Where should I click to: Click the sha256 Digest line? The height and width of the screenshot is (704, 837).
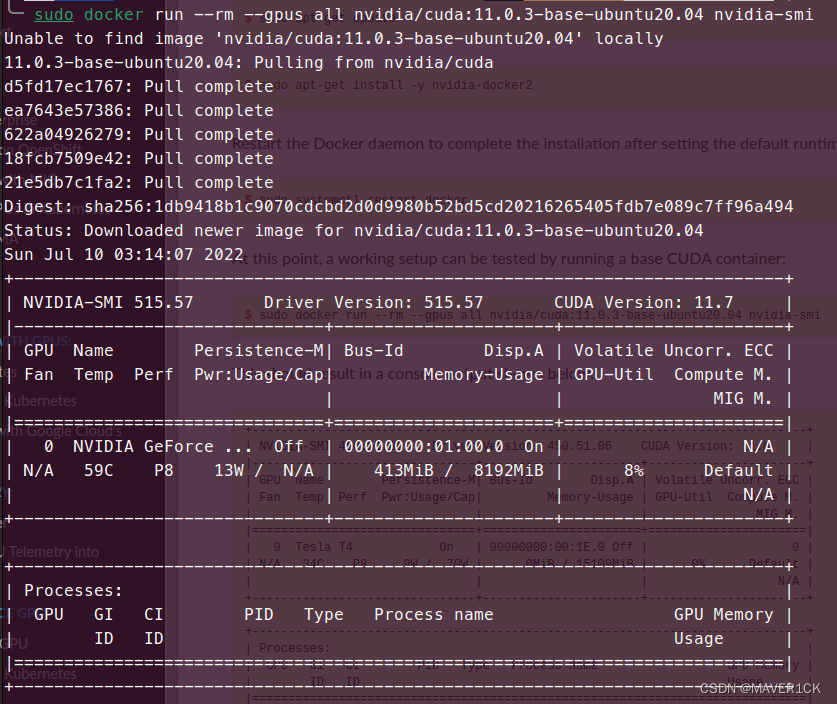click(x=399, y=207)
